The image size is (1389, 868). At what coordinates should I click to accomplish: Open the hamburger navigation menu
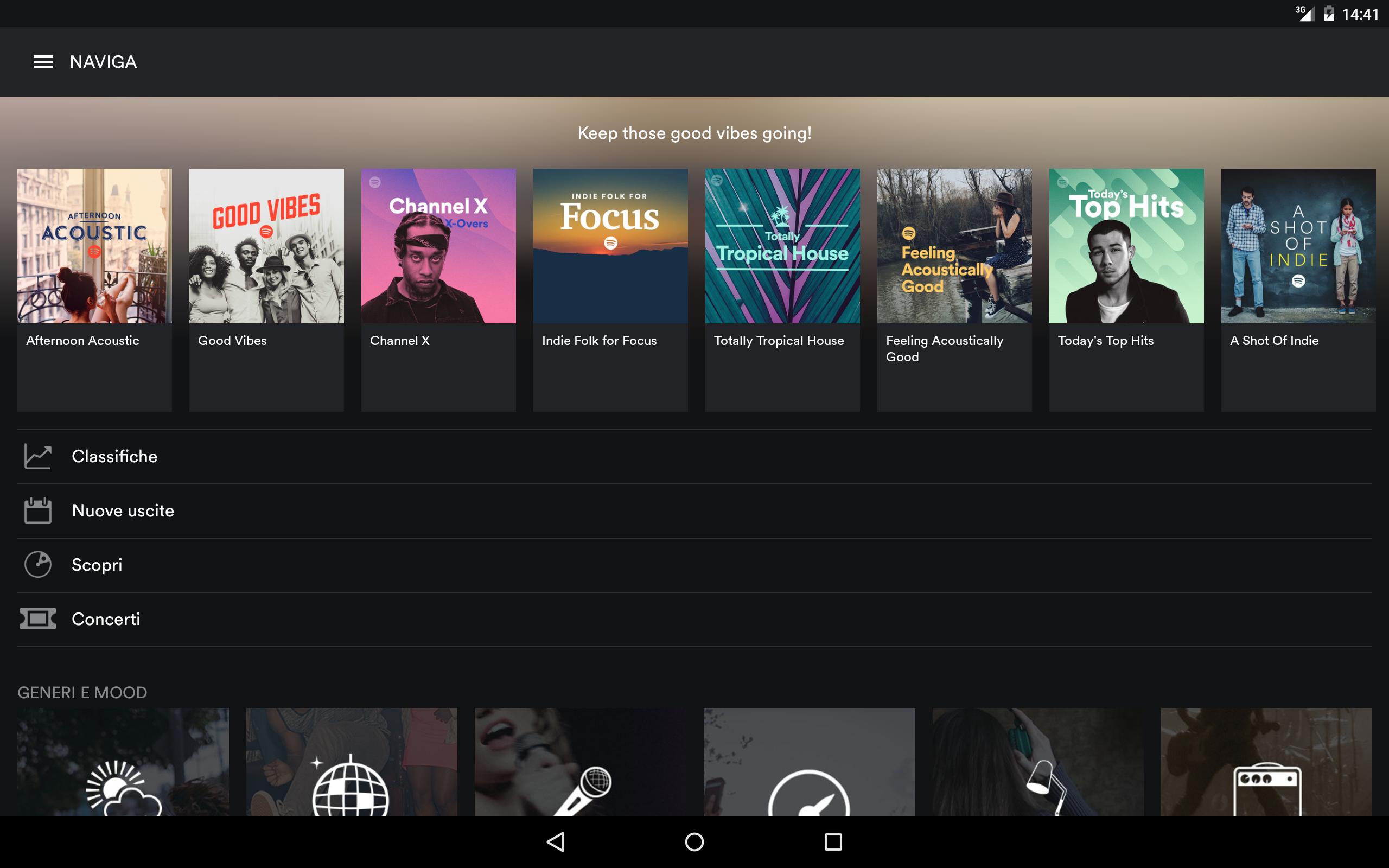coord(43,62)
